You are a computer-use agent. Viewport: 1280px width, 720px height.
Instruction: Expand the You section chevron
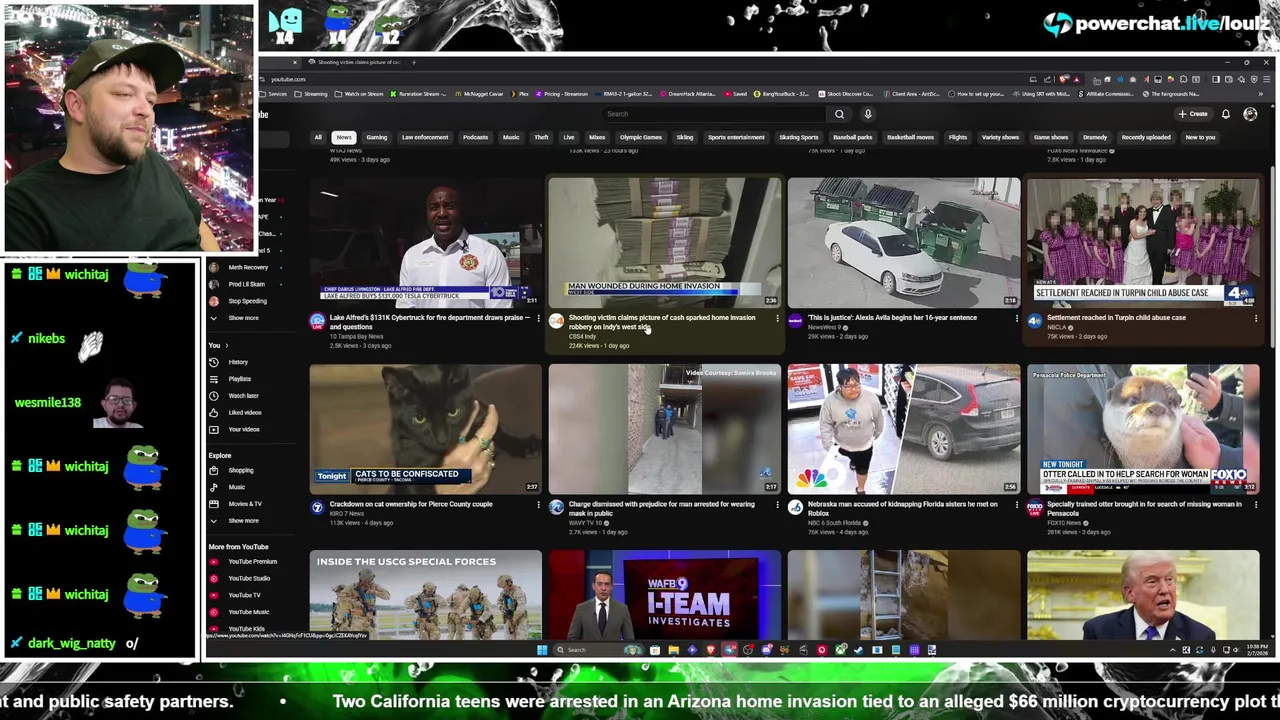226,346
